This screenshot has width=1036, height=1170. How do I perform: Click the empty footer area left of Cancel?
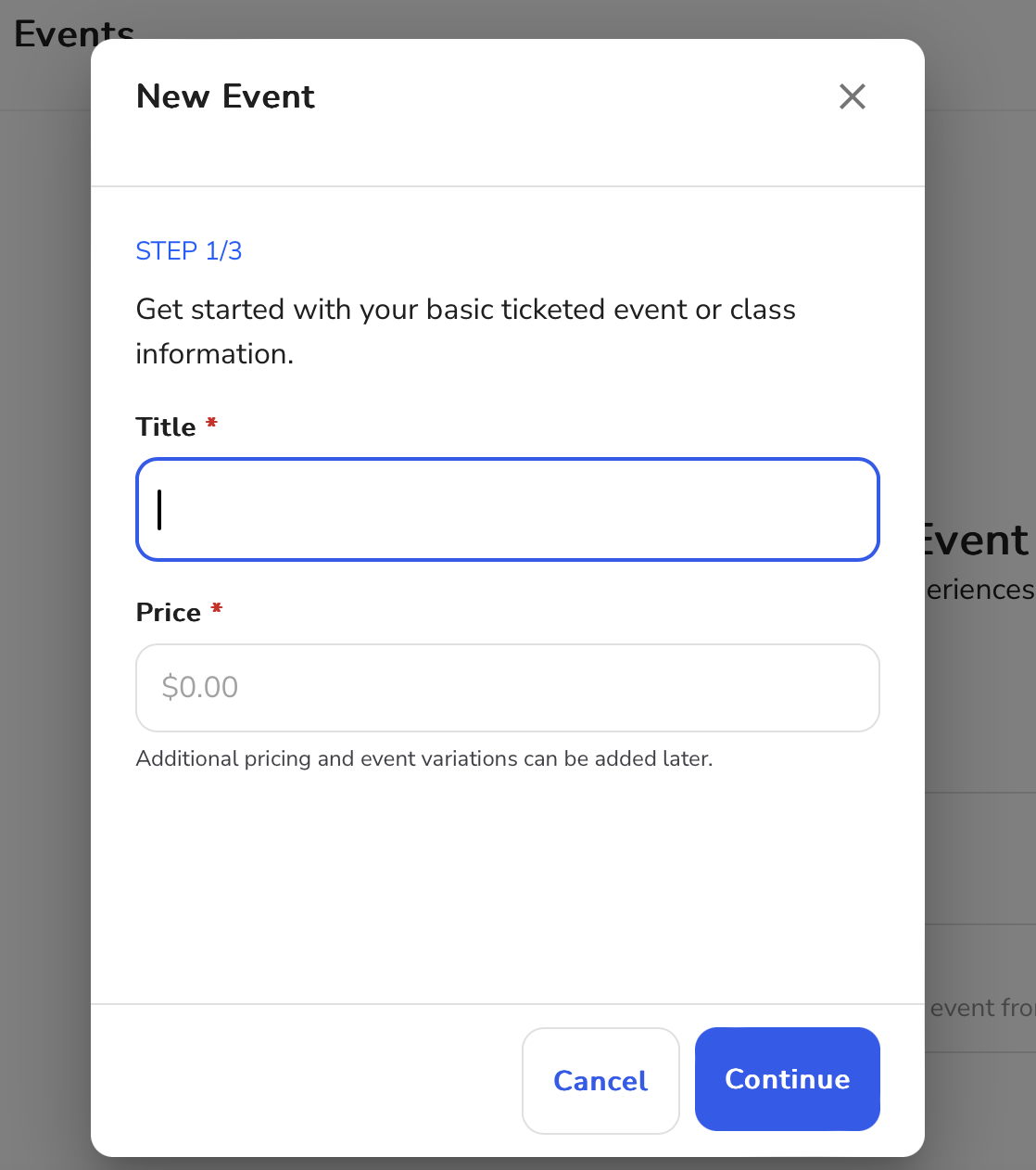(x=306, y=1080)
